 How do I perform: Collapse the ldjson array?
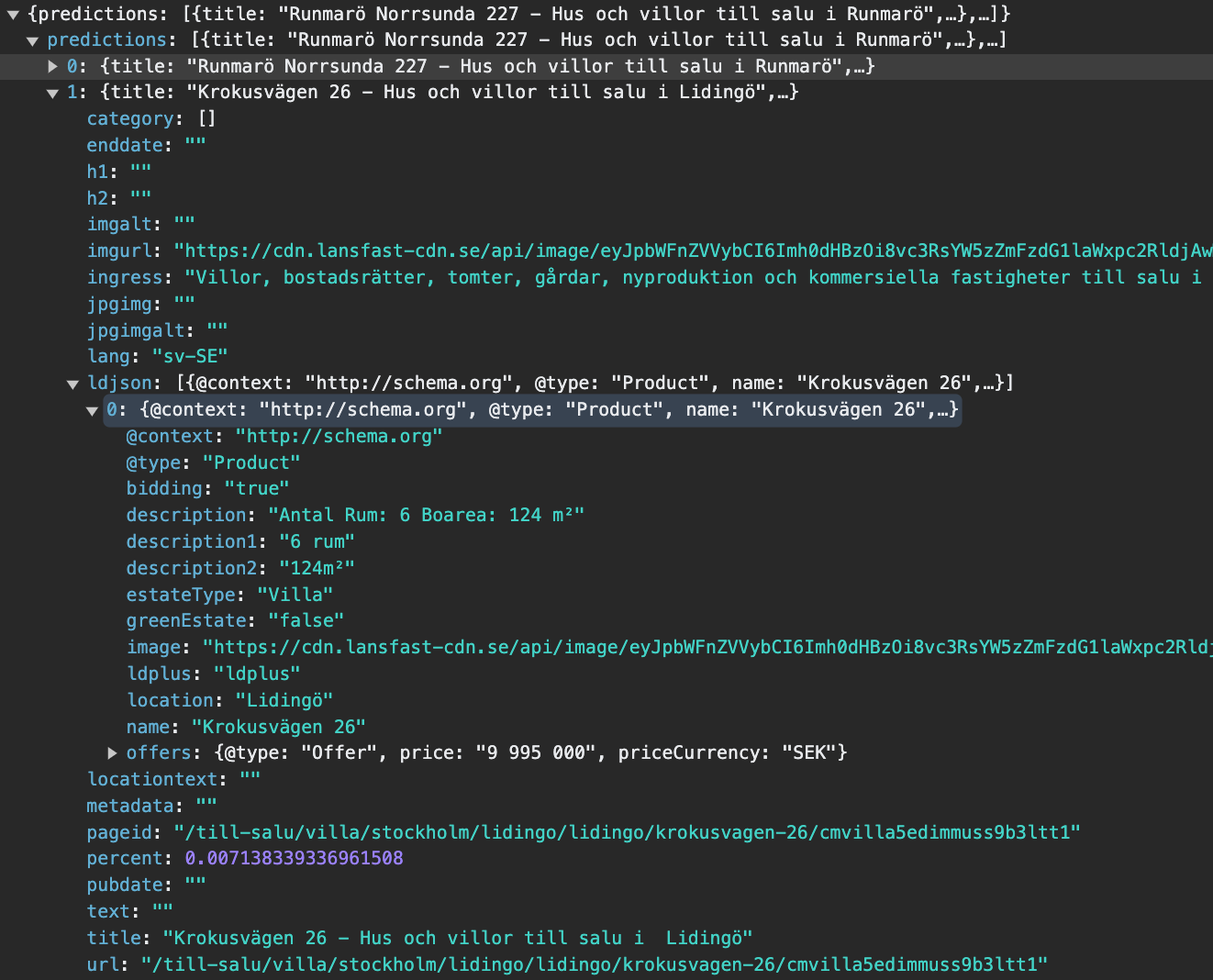point(72,384)
